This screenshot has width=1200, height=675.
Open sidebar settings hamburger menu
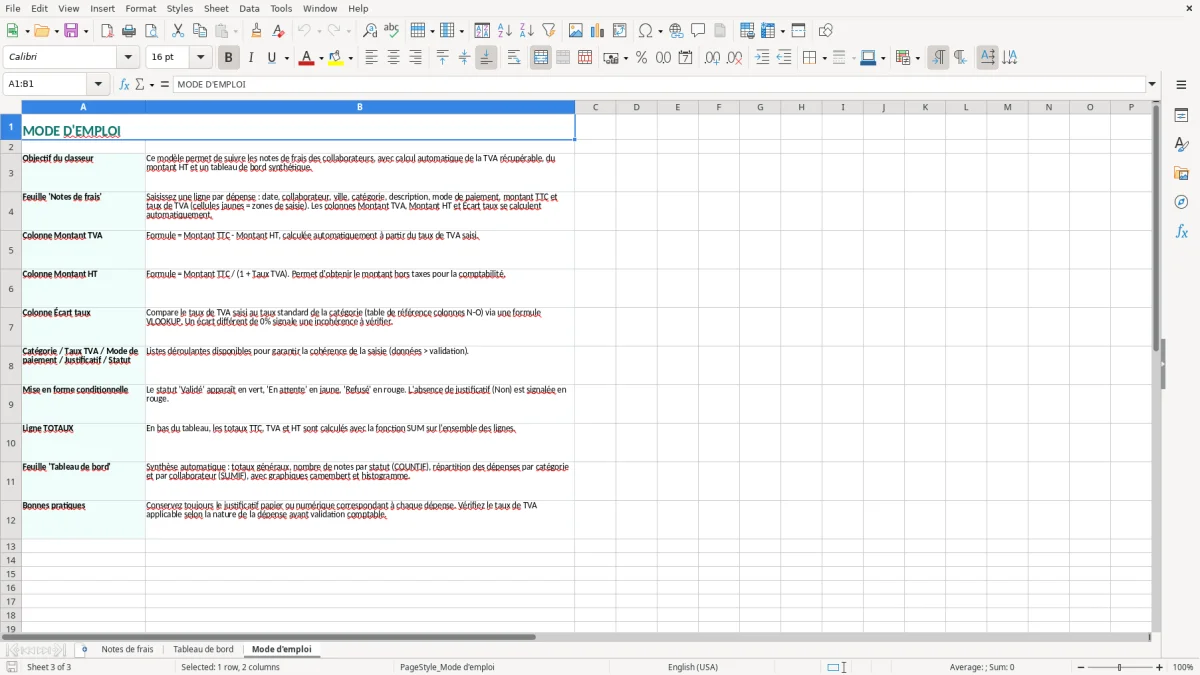[1181, 85]
